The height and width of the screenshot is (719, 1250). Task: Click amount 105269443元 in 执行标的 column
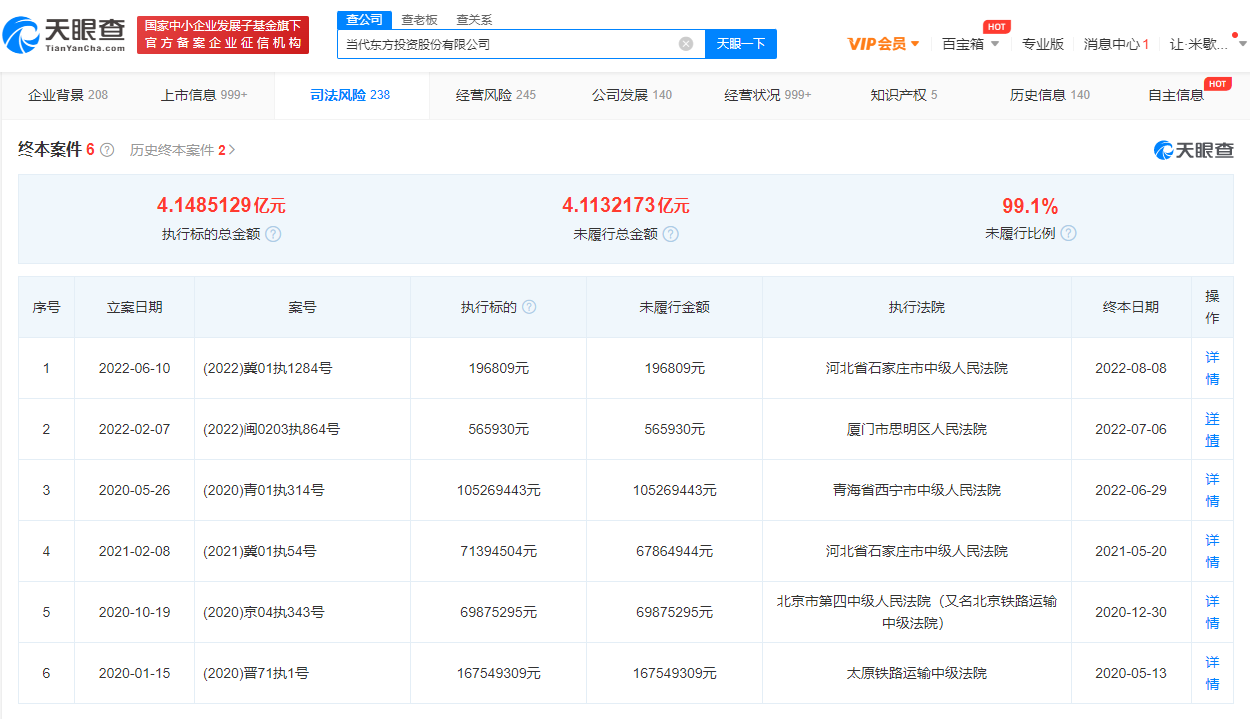coord(499,490)
